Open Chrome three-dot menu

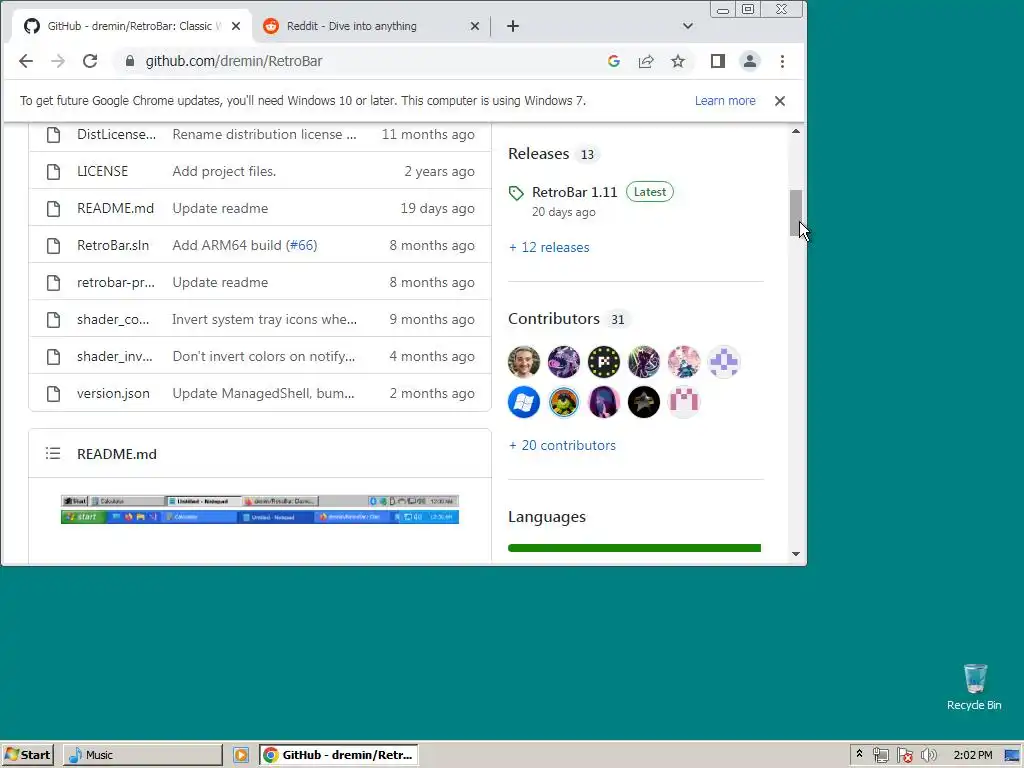coord(782,61)
